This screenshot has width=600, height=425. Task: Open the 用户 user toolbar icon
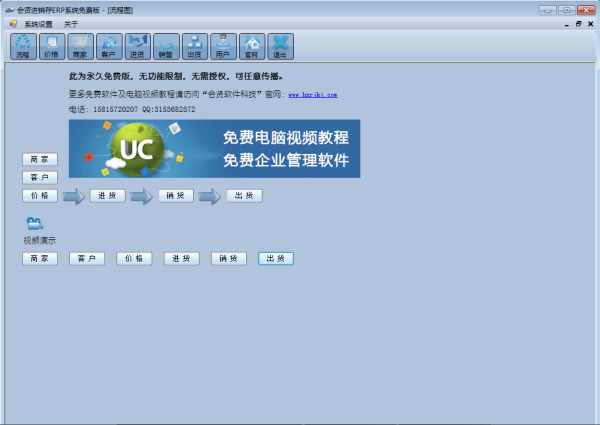pyautogui.click(x=223, y=46)
